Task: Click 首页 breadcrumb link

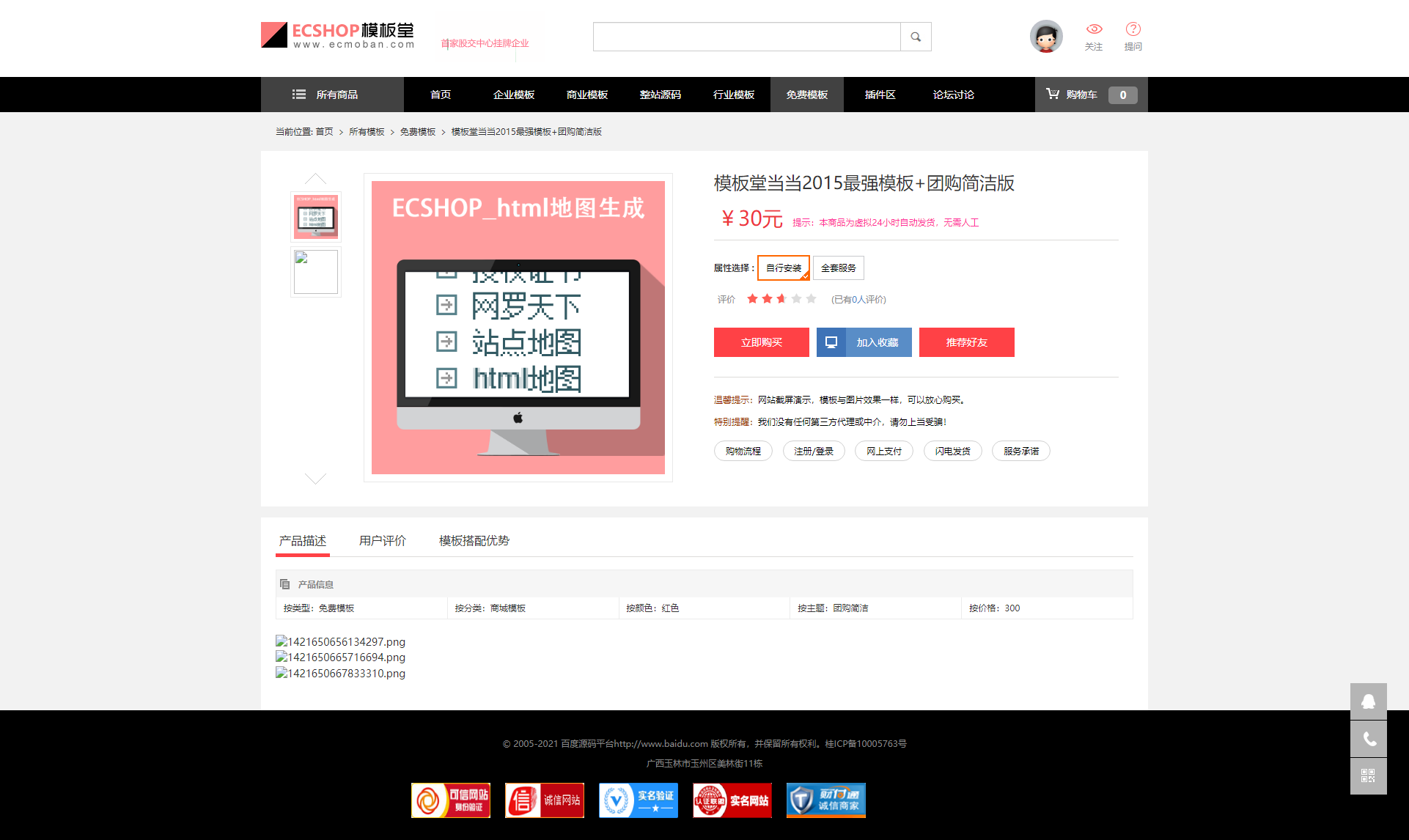Action: click(324, 132)
